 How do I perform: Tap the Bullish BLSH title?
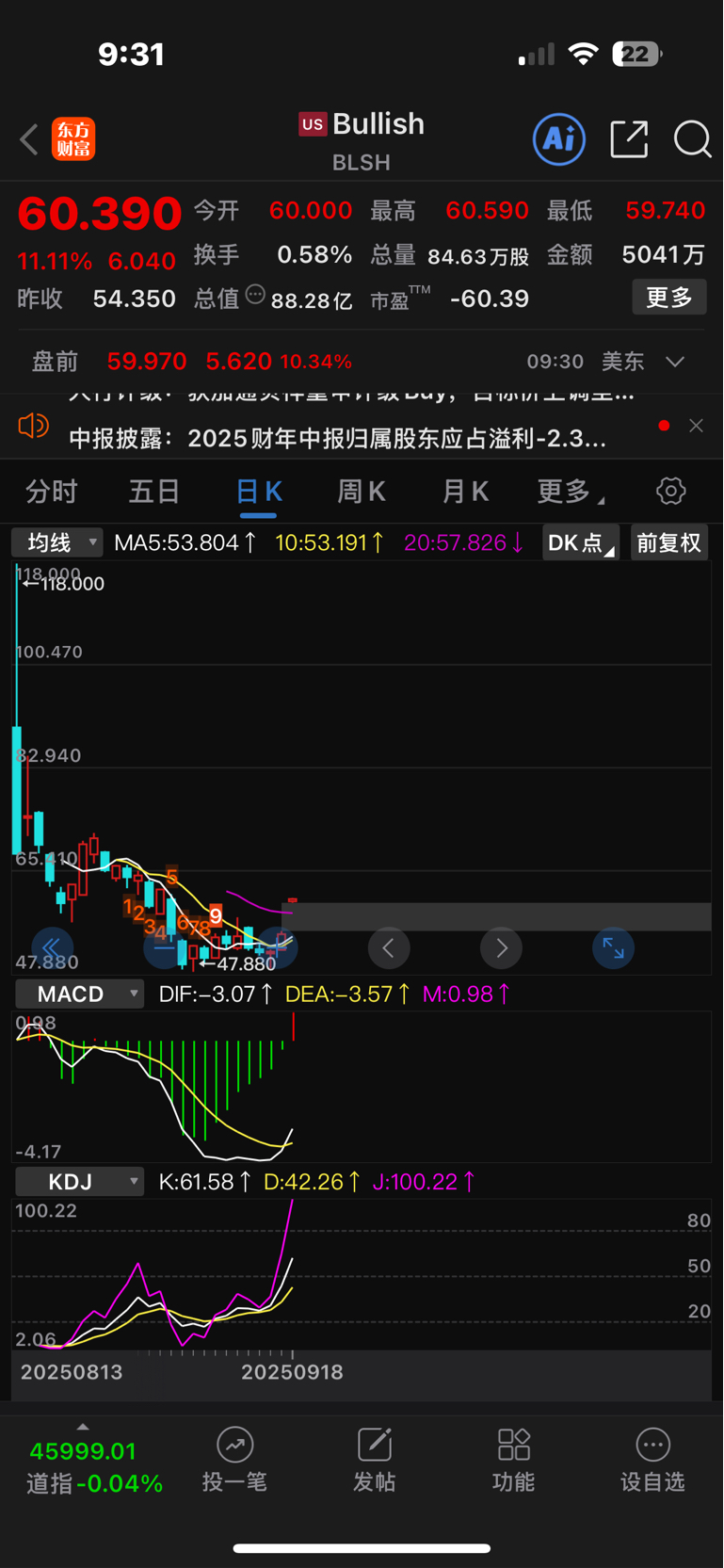[x=362, y=141]
